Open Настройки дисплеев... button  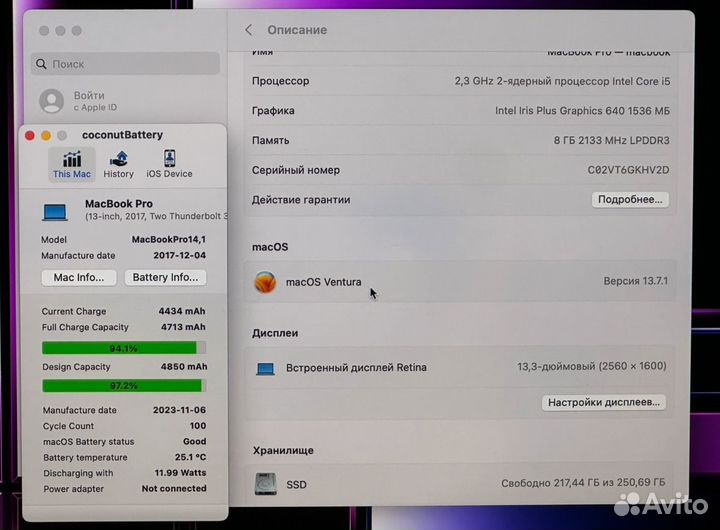coord(604,402)
